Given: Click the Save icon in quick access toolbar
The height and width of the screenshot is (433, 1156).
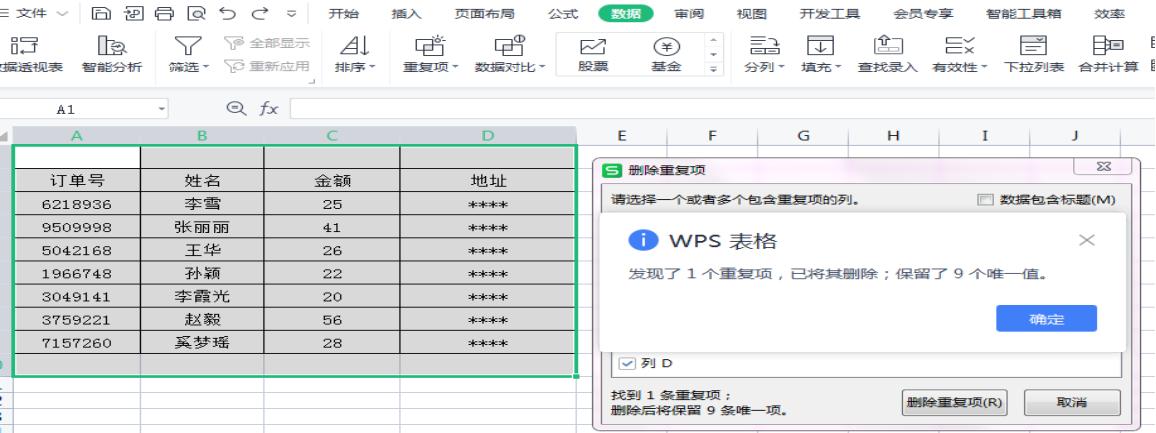Looking at the screenshot, I should 101,13.
